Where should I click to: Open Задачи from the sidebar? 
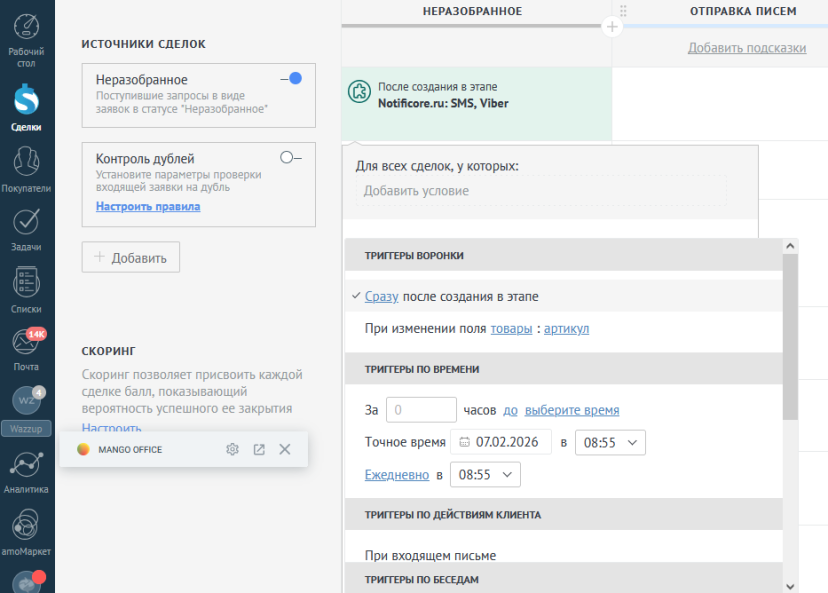(26, 230)
